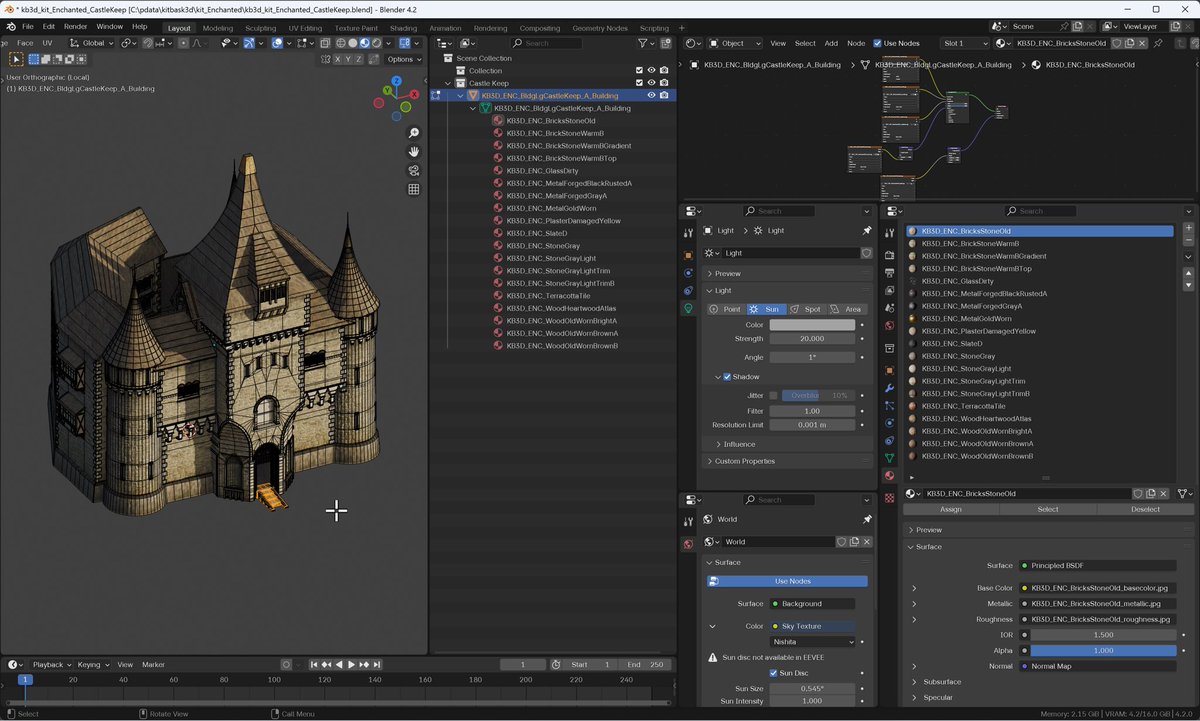
Task: Enable the Sun Disc checkbox in World settings
Action: coord(773,673)
